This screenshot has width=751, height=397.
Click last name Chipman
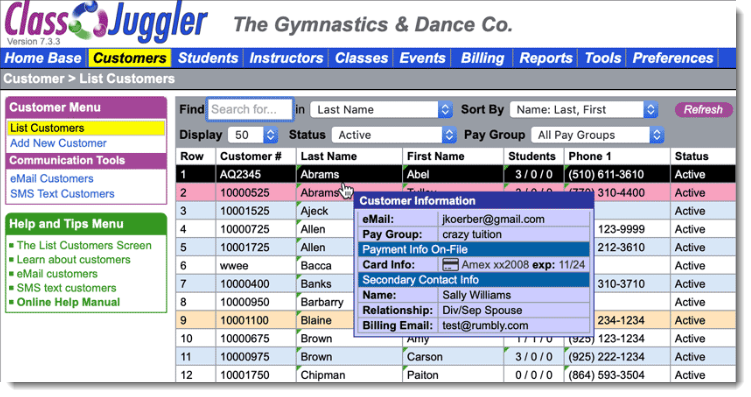322,375
